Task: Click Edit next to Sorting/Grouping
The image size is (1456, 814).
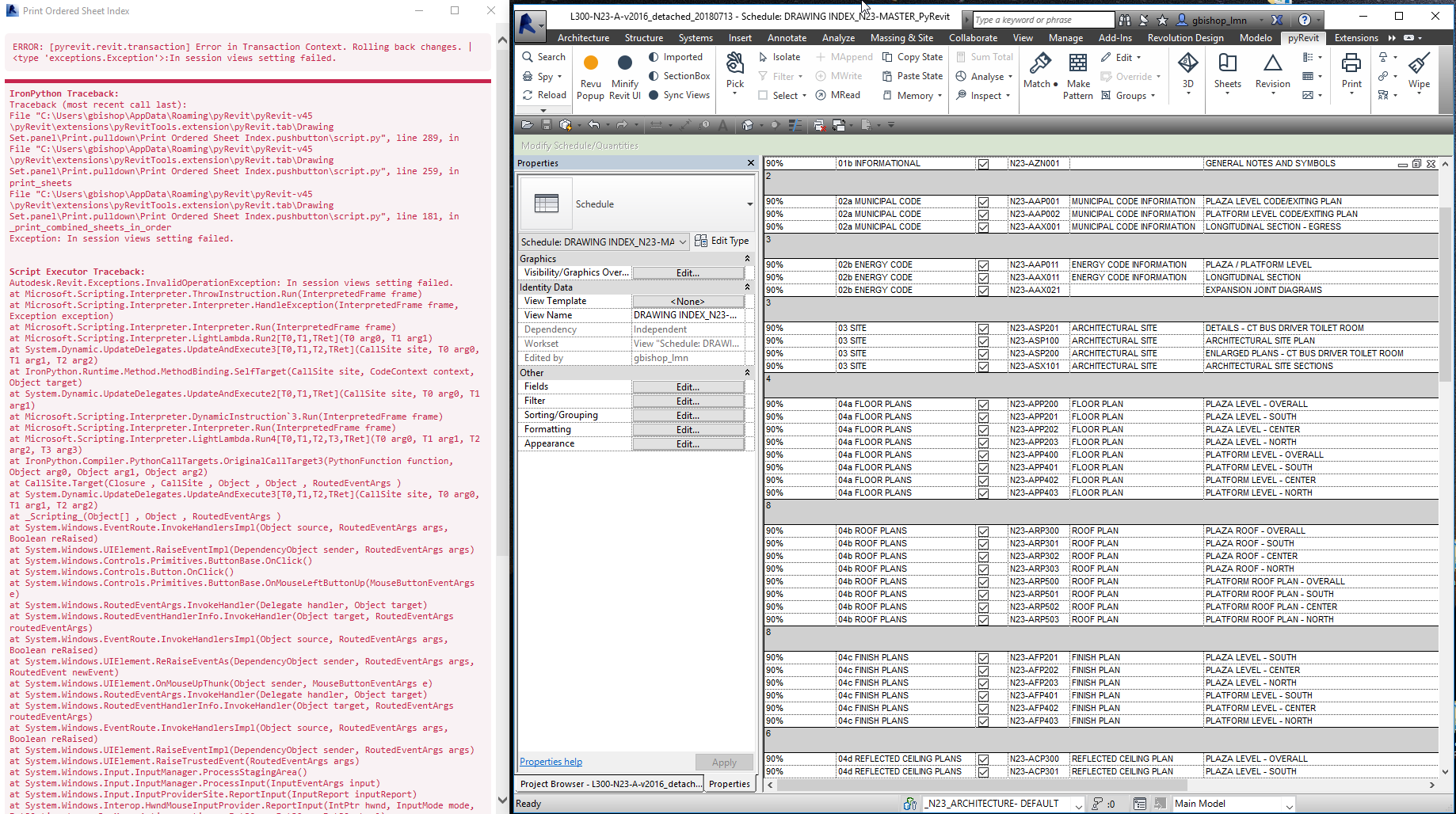Action: [686, 414]
